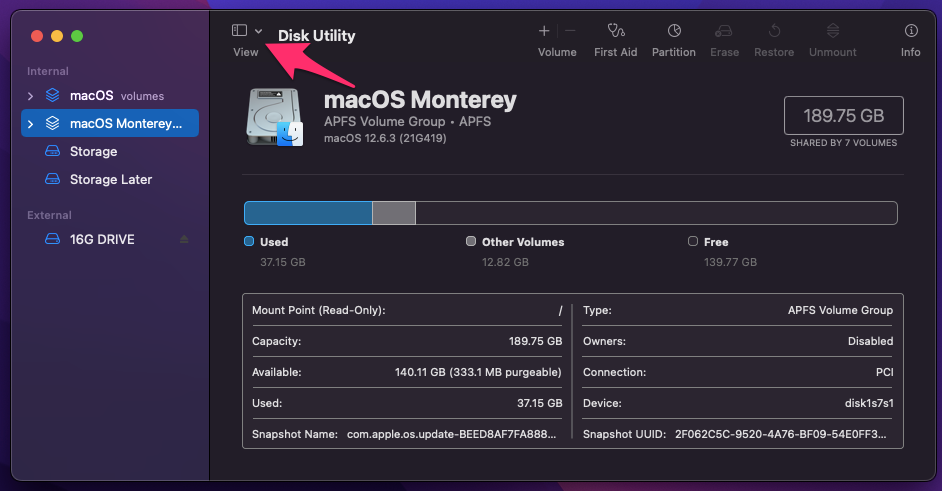Click the macOS Monterey stack icon
Image resolution: width=942 pixels, height=491 pixels.
tap(53, 123)
